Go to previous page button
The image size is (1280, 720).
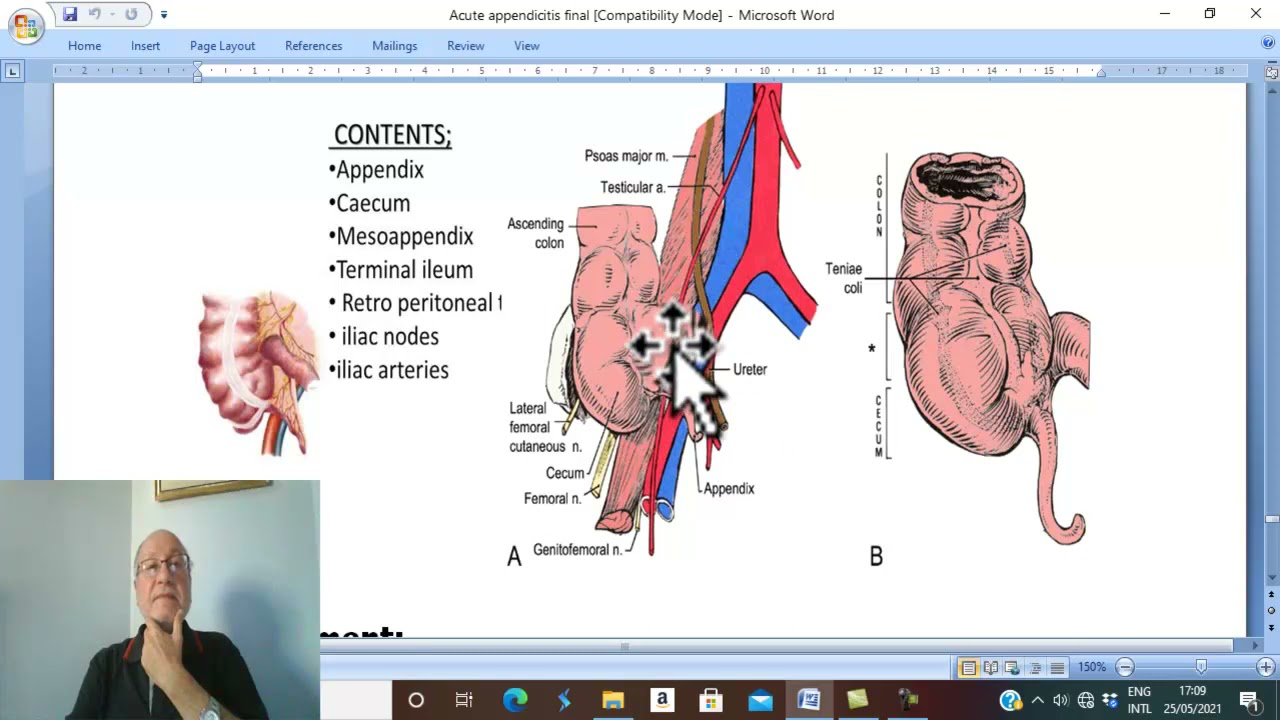[1272, 595]
